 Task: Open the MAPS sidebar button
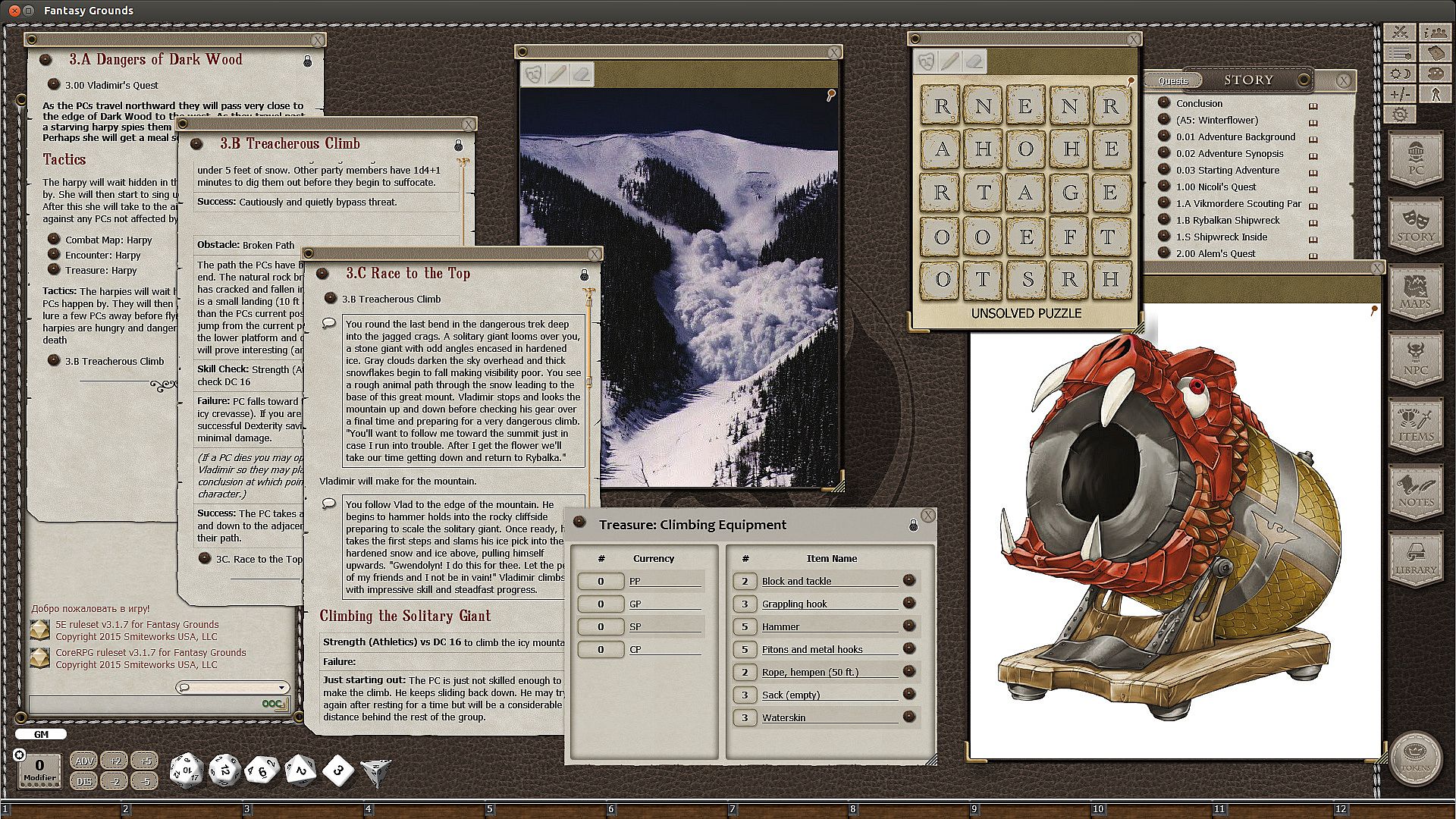pyautogui.click(x=1415, y=293)
